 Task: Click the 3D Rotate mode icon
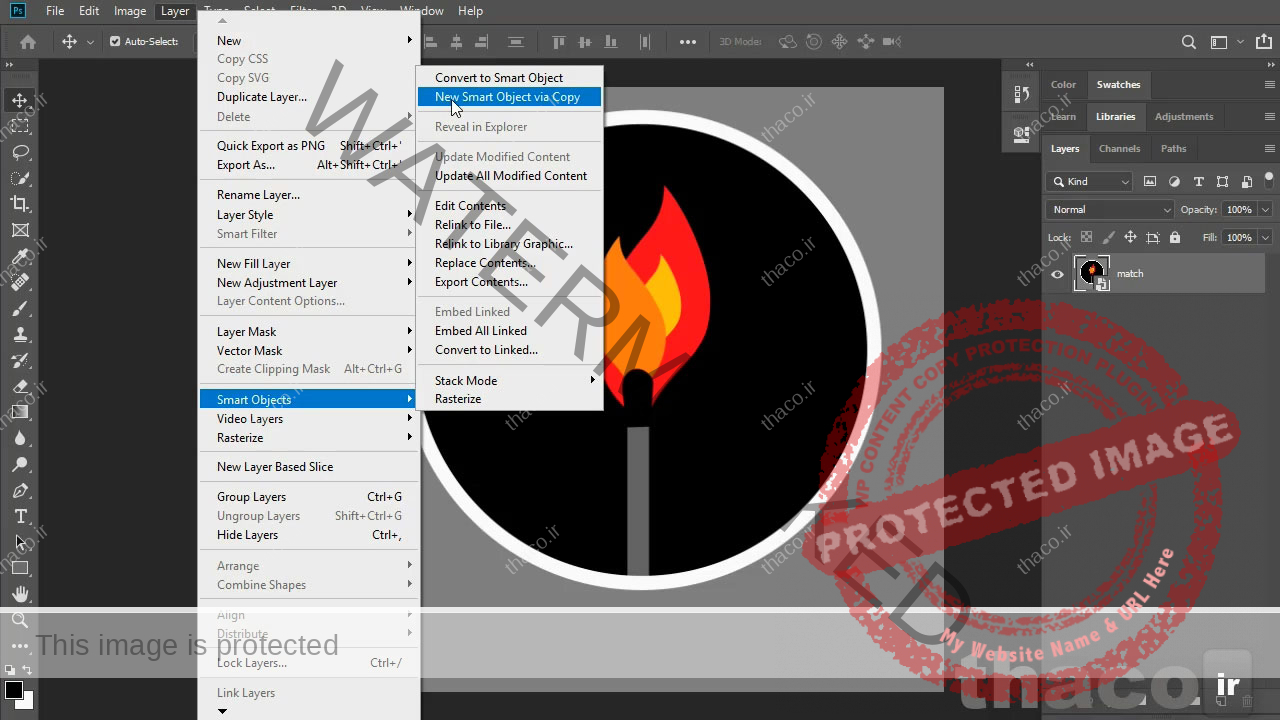[x=789, y=42]
